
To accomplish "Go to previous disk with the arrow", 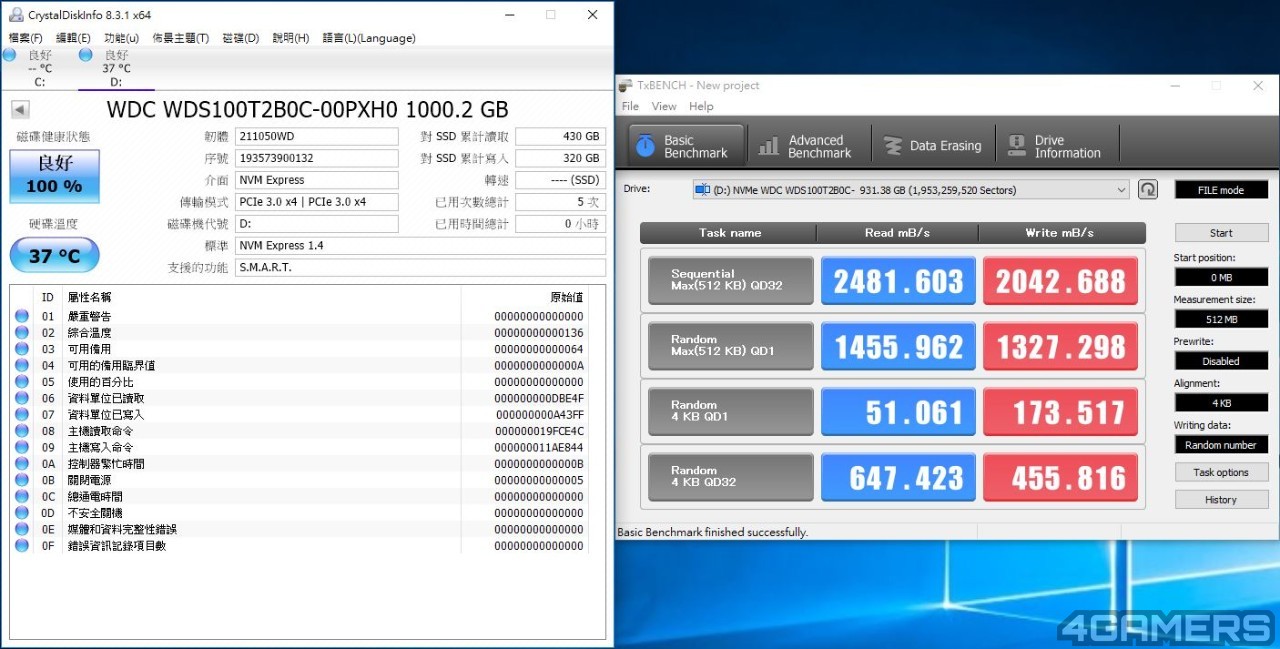I will coord(20,109).
